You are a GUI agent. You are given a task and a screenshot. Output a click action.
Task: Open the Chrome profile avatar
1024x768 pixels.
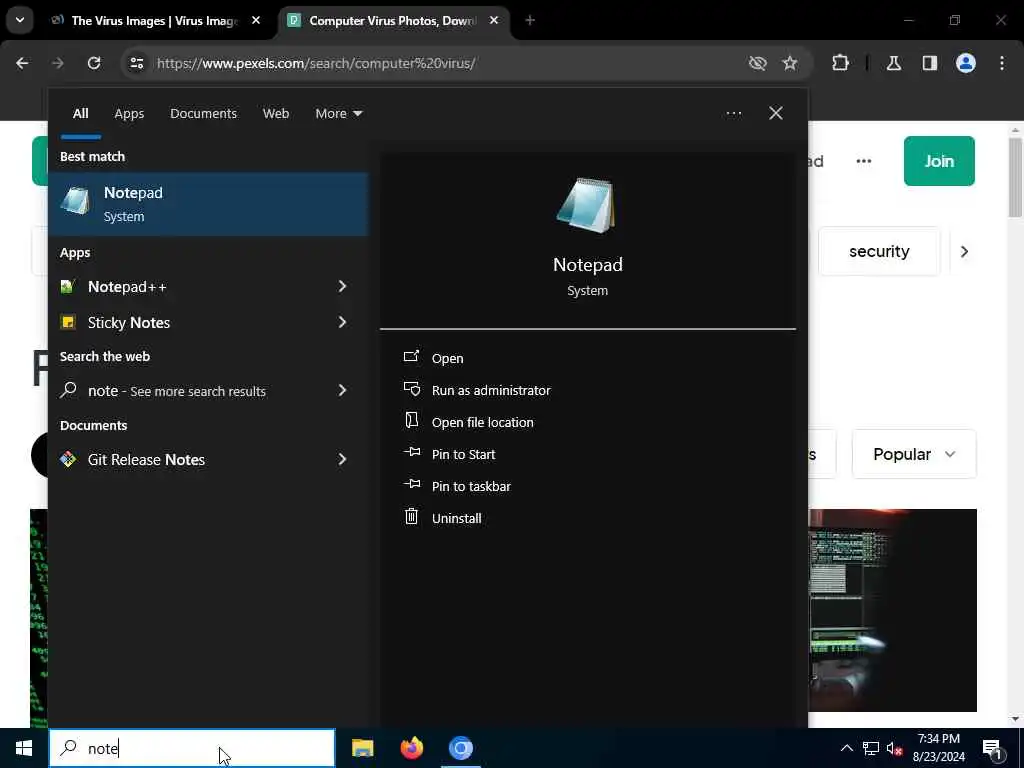966,63
